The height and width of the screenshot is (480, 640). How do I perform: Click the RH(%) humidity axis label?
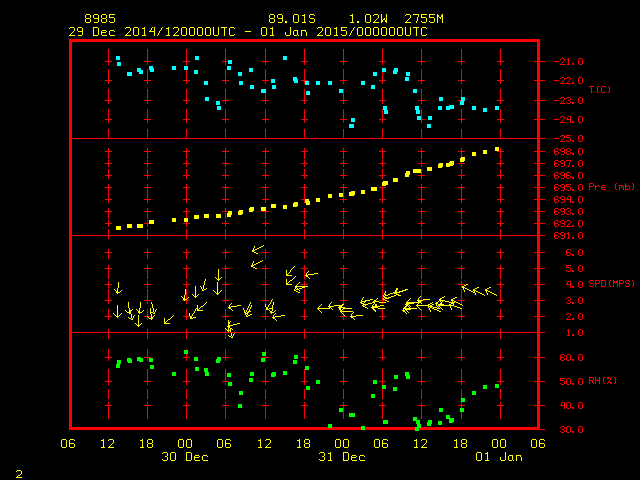[603, 381]
